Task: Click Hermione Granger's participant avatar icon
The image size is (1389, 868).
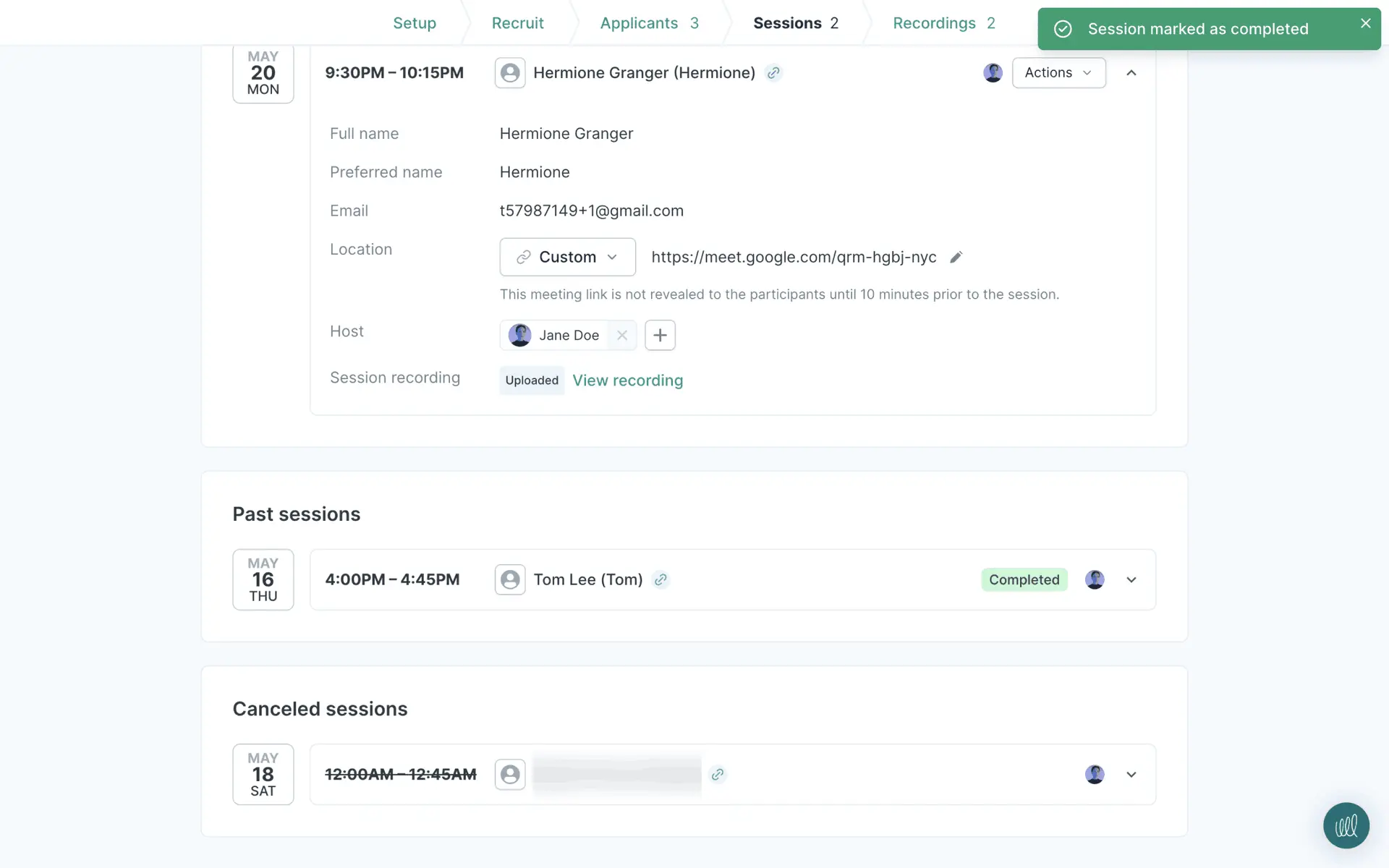Action: coord(510,73)
